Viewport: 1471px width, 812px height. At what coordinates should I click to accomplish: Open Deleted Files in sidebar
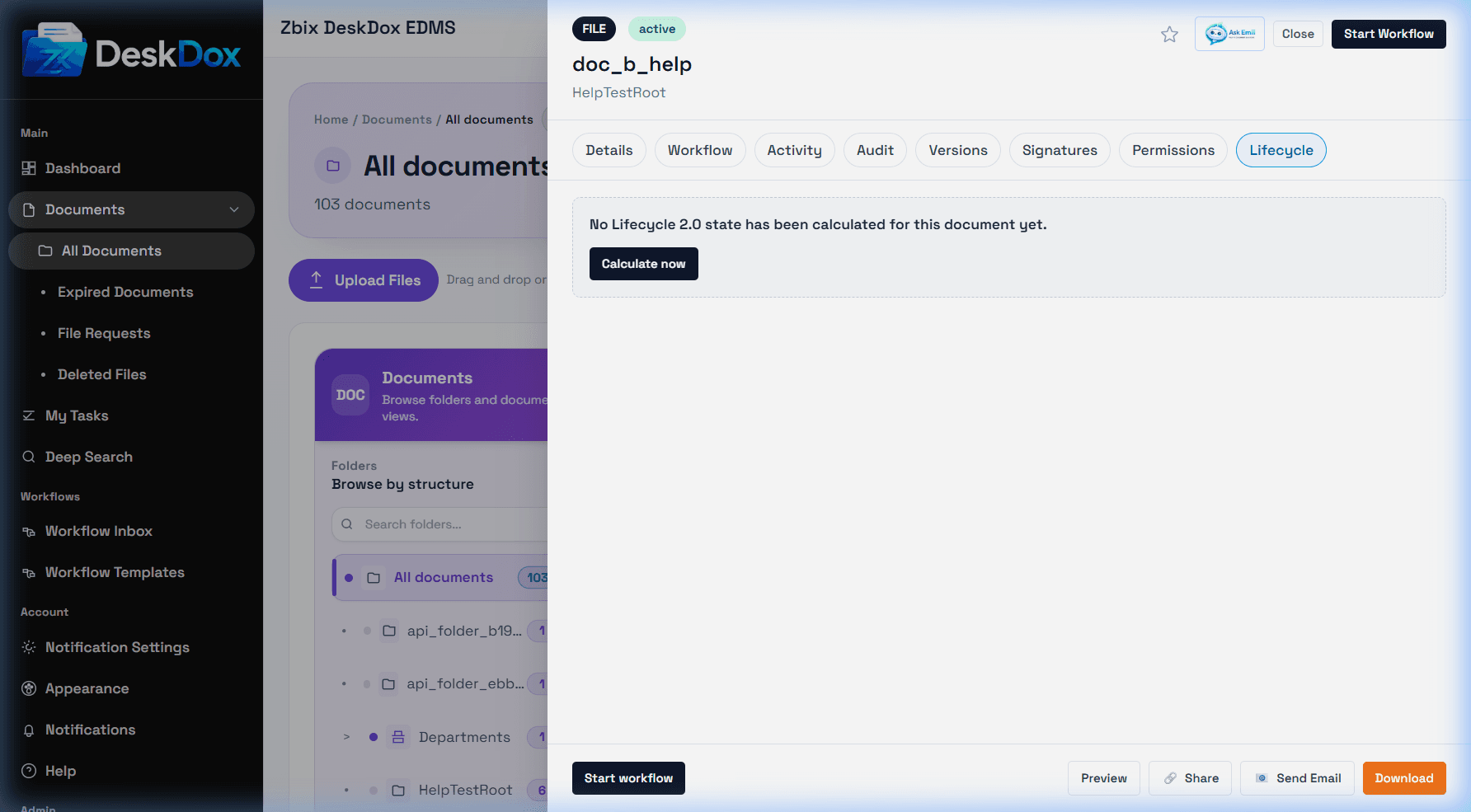pyautogui.click(x=102, y=374)
